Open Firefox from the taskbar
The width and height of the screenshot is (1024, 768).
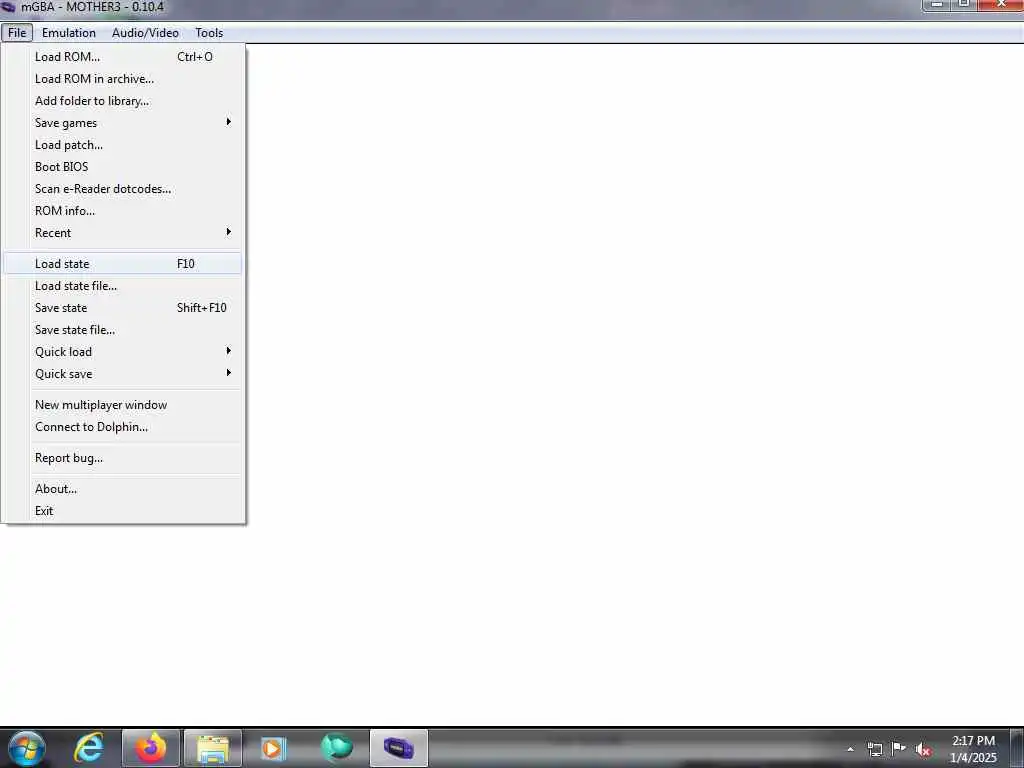(151, 748)
